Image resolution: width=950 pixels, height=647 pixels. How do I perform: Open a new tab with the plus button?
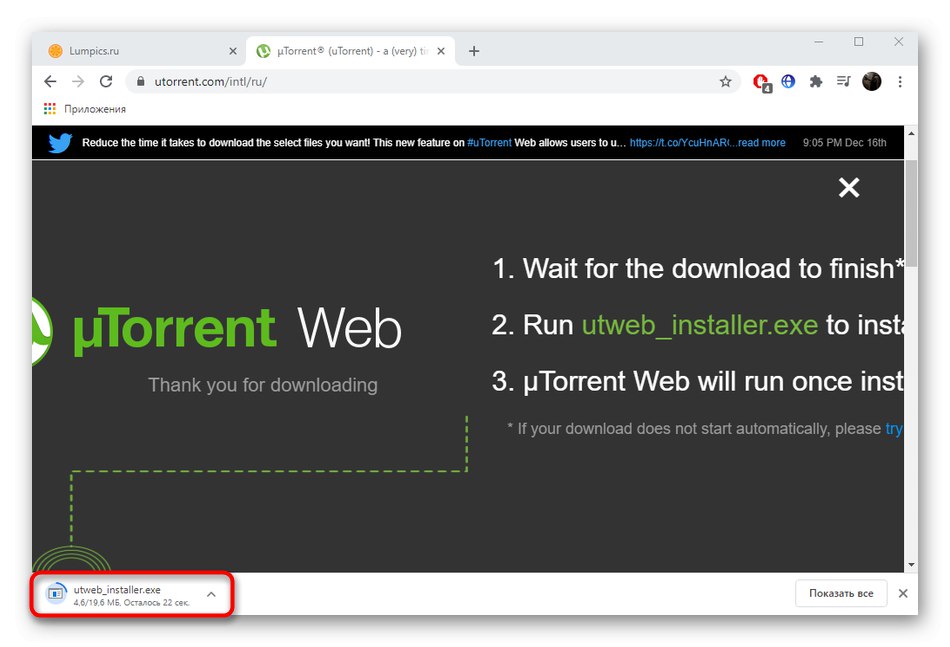pos(474,51)
